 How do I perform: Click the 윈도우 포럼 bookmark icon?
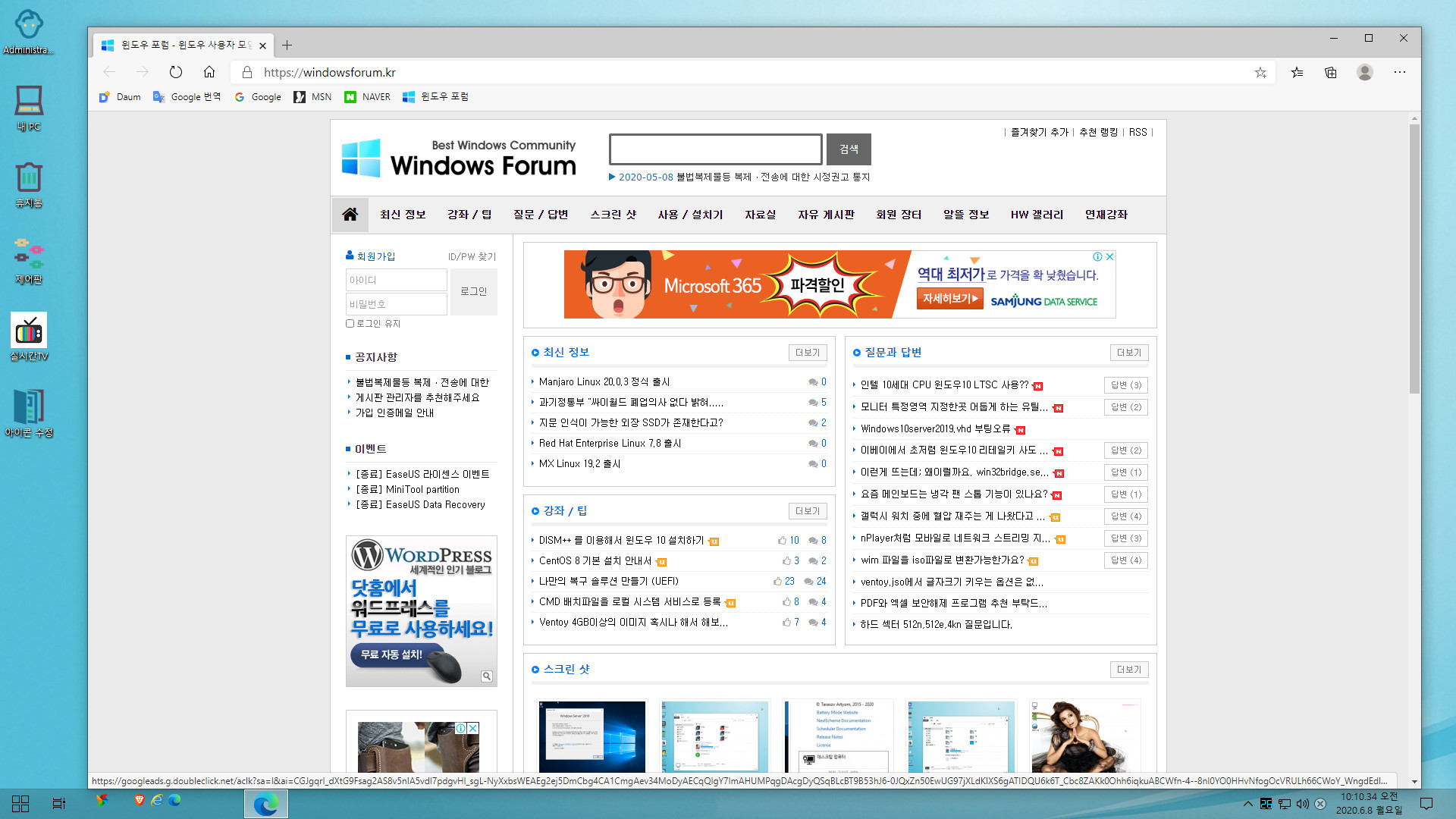tap(410, 97)
